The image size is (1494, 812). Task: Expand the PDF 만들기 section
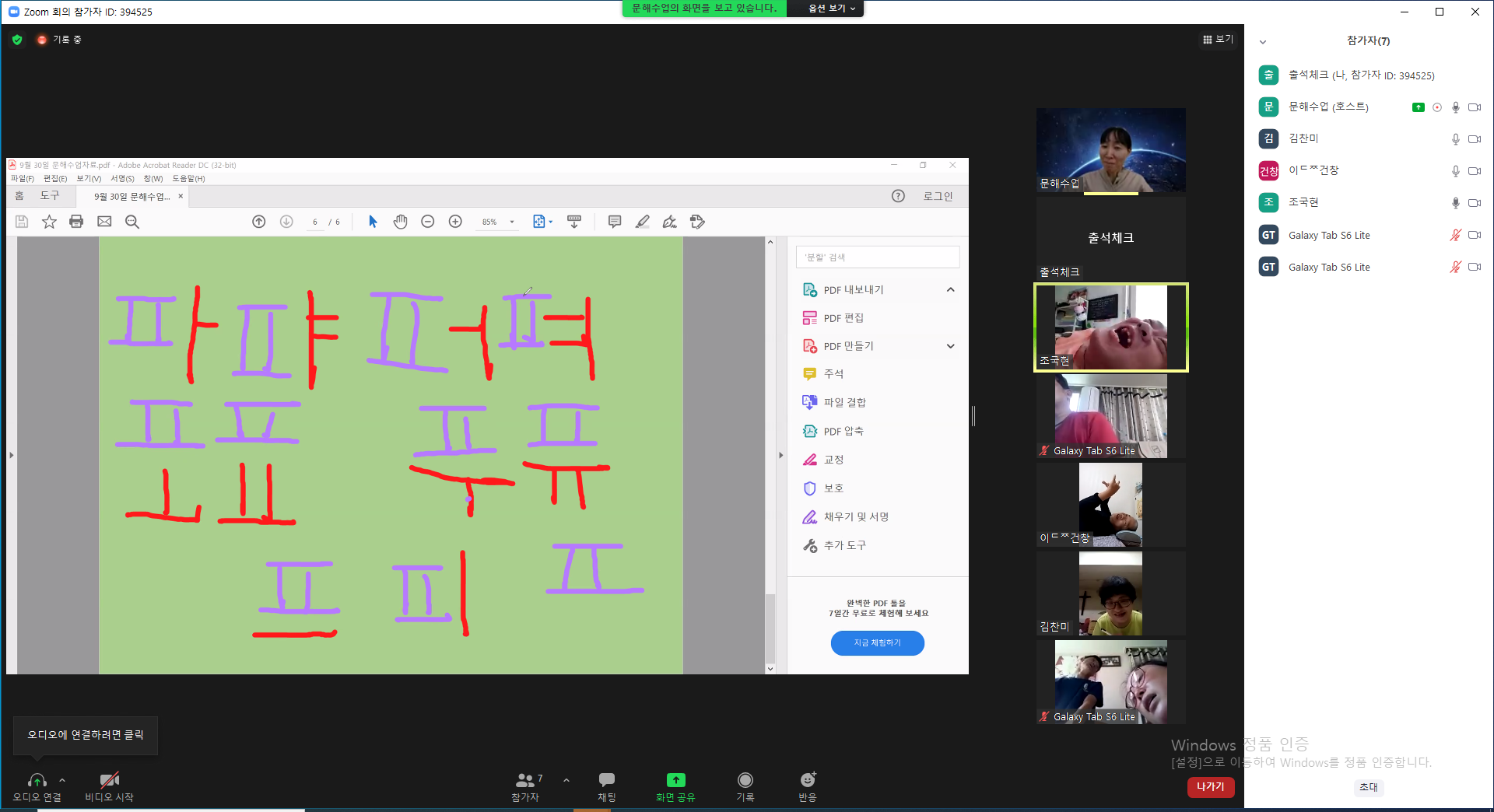[x=950, y=346]
